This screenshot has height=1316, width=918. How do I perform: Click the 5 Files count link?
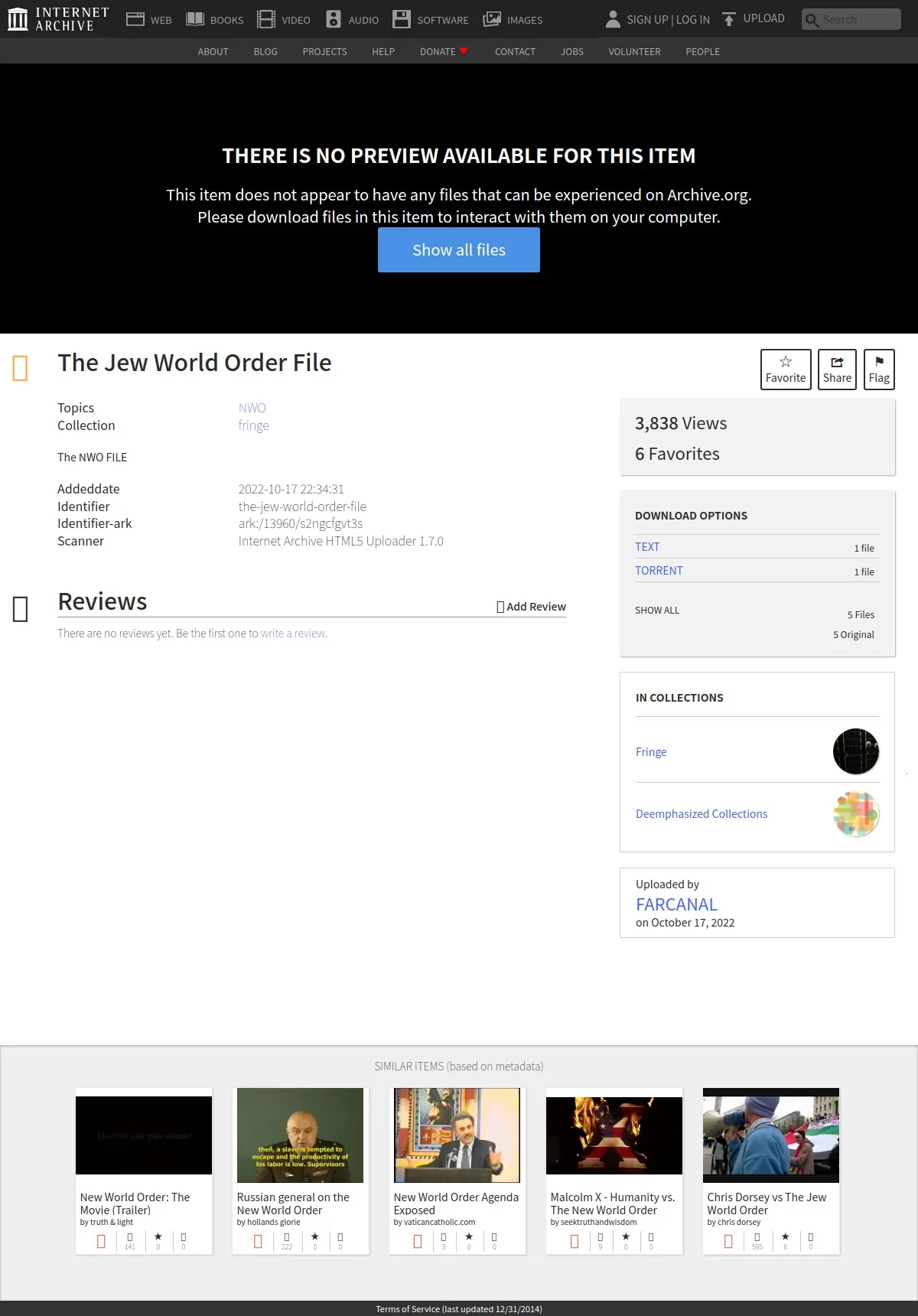pyautogui.click(x=861, y=614)
